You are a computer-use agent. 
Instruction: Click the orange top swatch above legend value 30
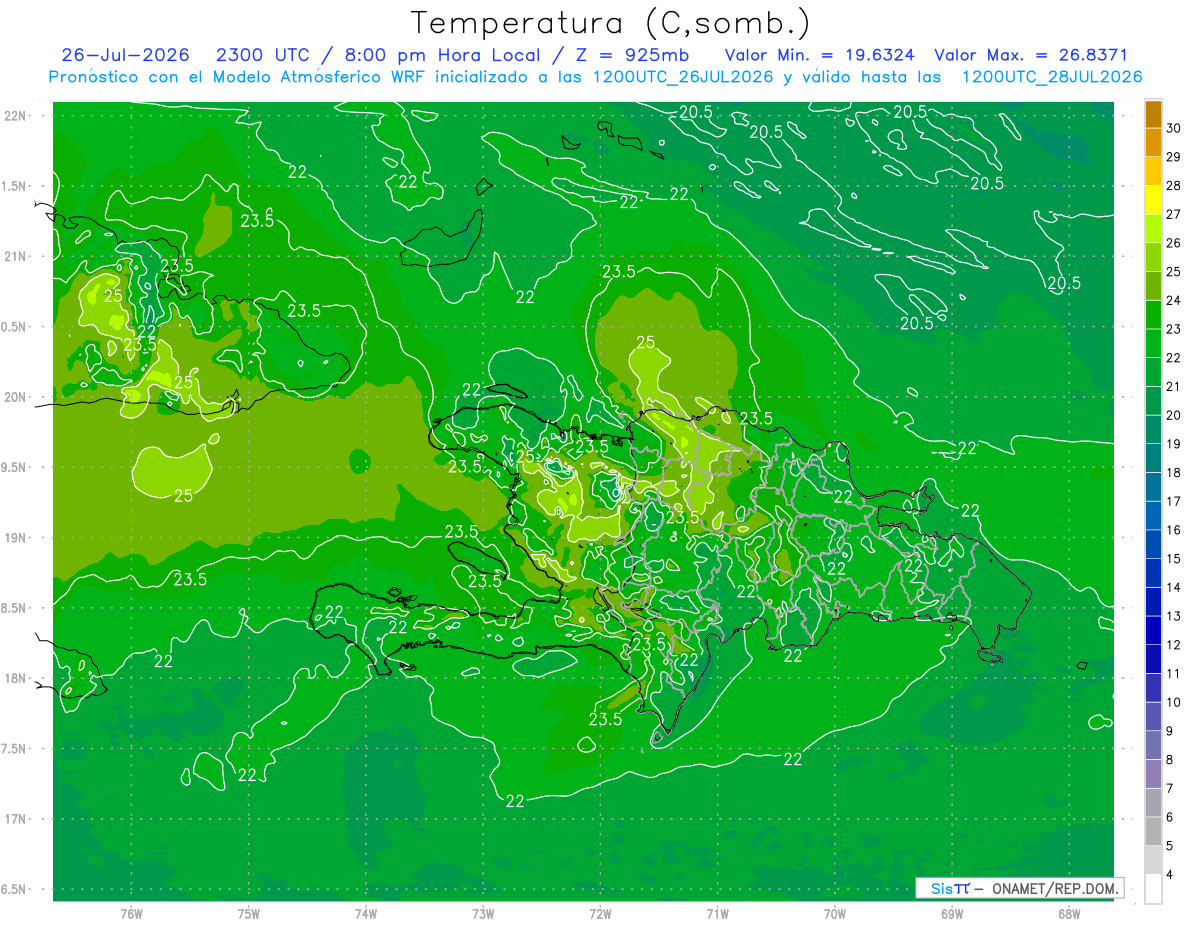tap(1153, 114)
